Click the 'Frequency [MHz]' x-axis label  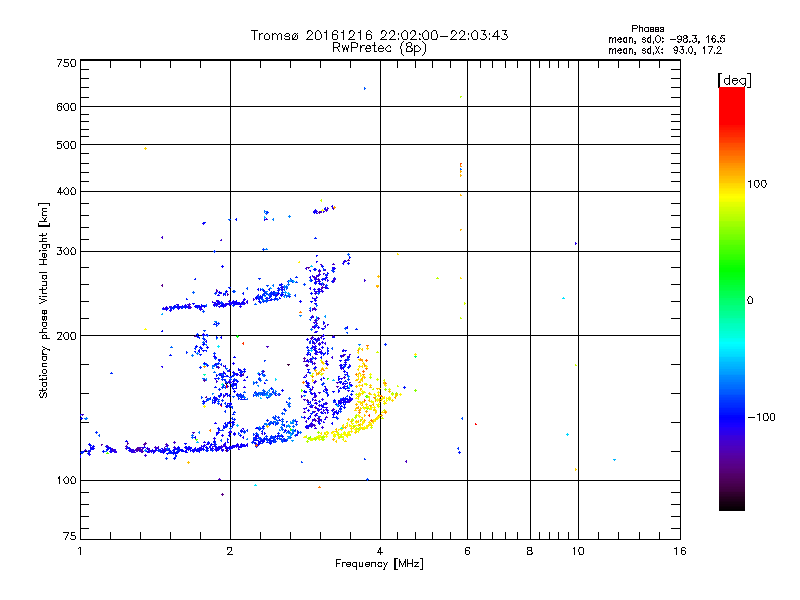[x=379, y=563]
